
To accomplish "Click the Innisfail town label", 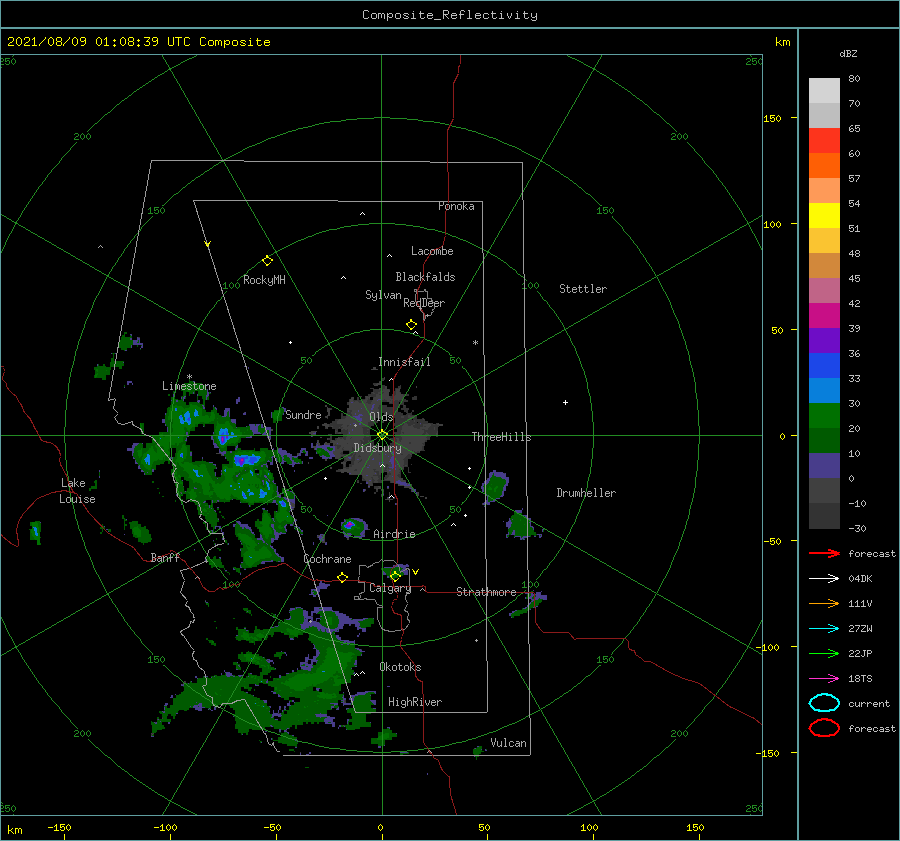I will [404, 362].
